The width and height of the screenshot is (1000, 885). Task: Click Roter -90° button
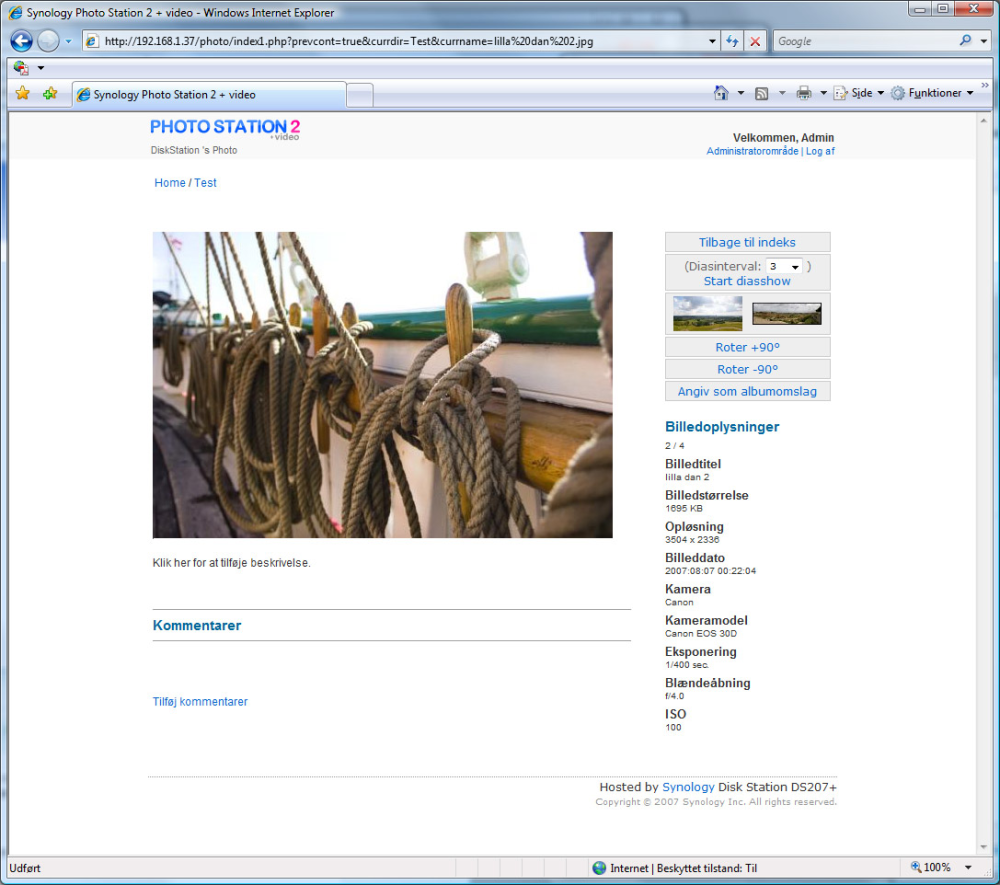[747, 369]
